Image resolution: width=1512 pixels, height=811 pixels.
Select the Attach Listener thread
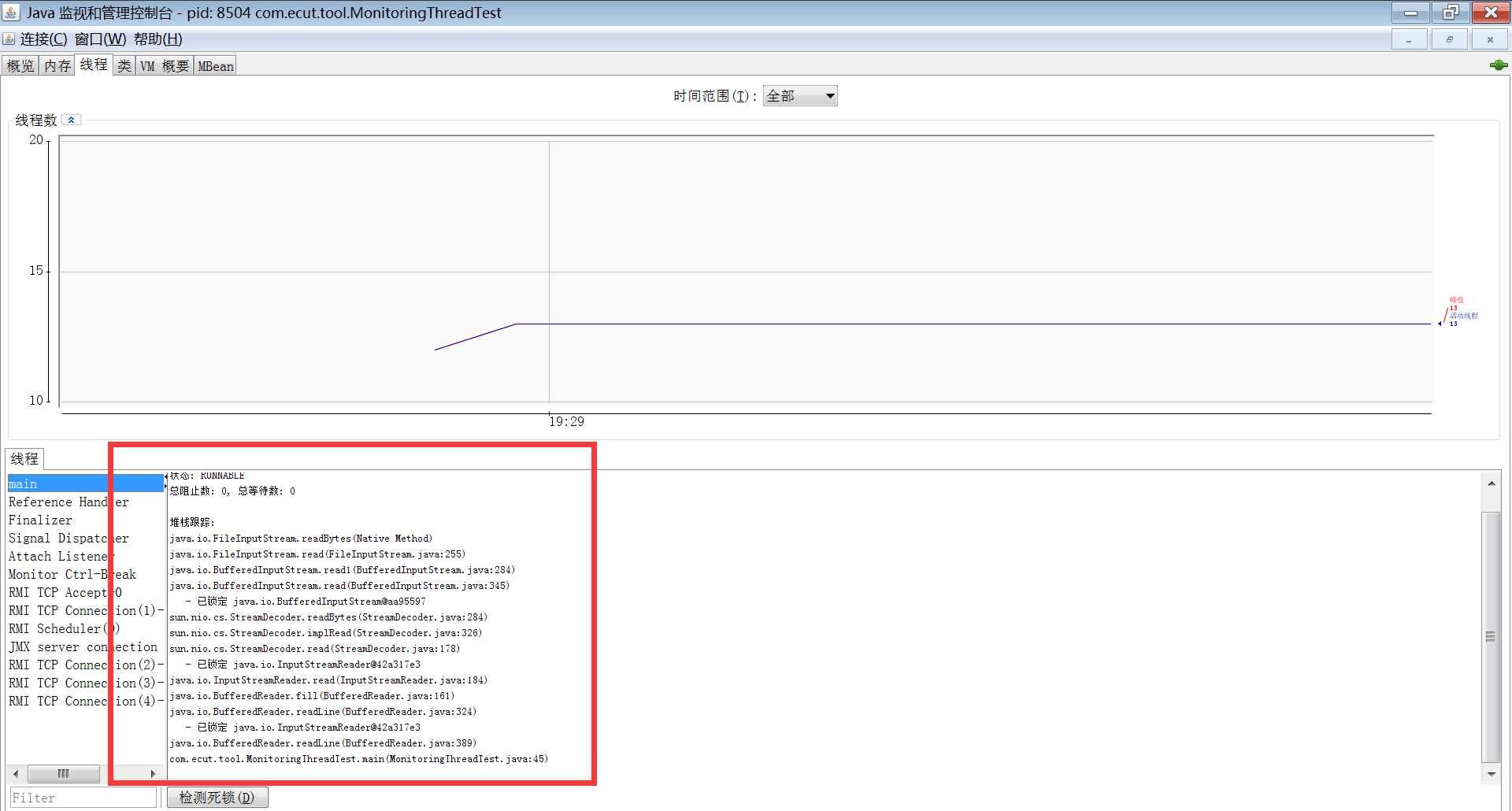click(85, 556)
